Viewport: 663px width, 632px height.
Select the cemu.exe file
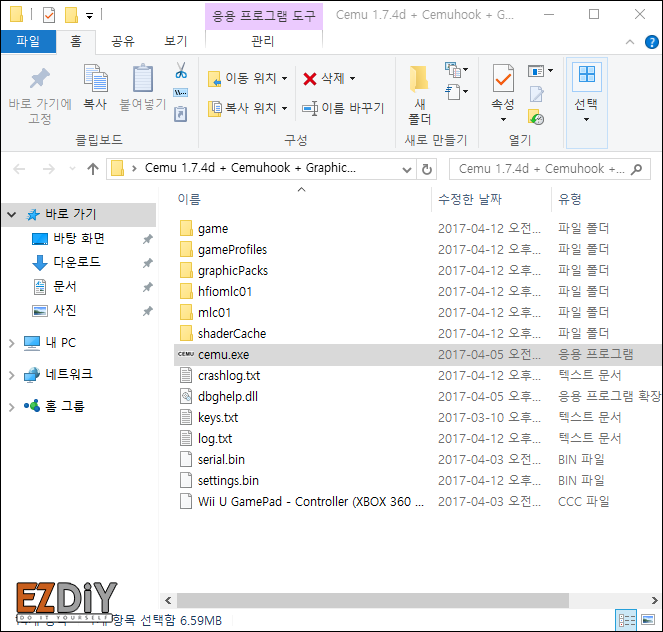[417, 355]
